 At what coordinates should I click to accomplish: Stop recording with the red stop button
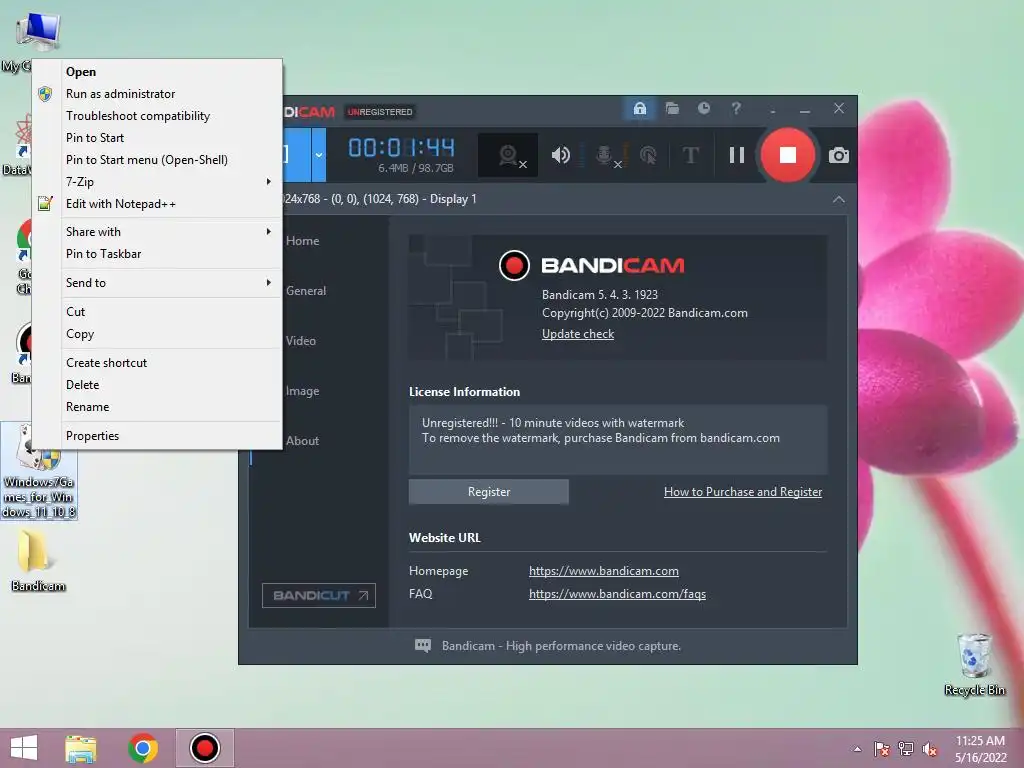pos(788,155)
